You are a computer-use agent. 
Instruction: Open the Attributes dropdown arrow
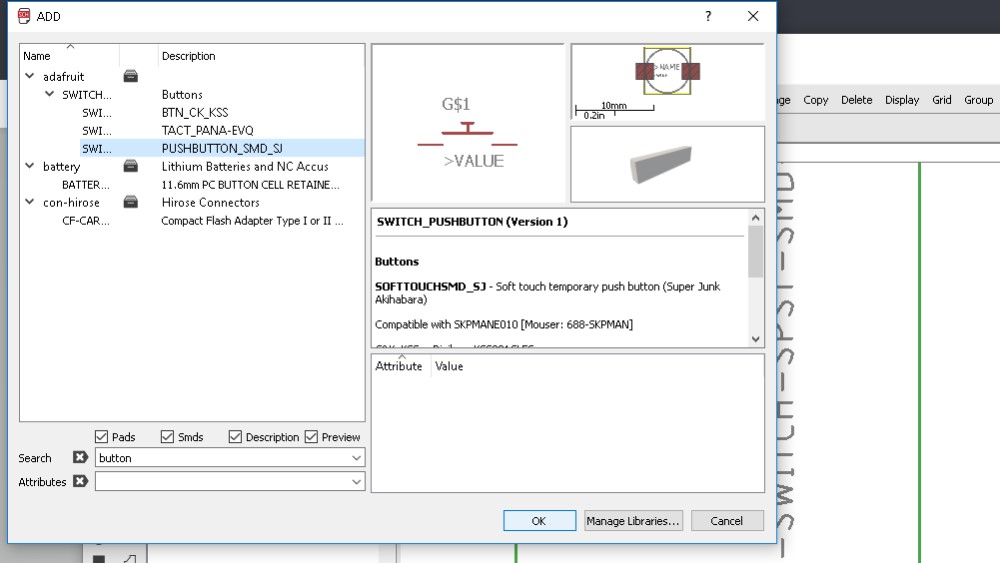(357, 482)
